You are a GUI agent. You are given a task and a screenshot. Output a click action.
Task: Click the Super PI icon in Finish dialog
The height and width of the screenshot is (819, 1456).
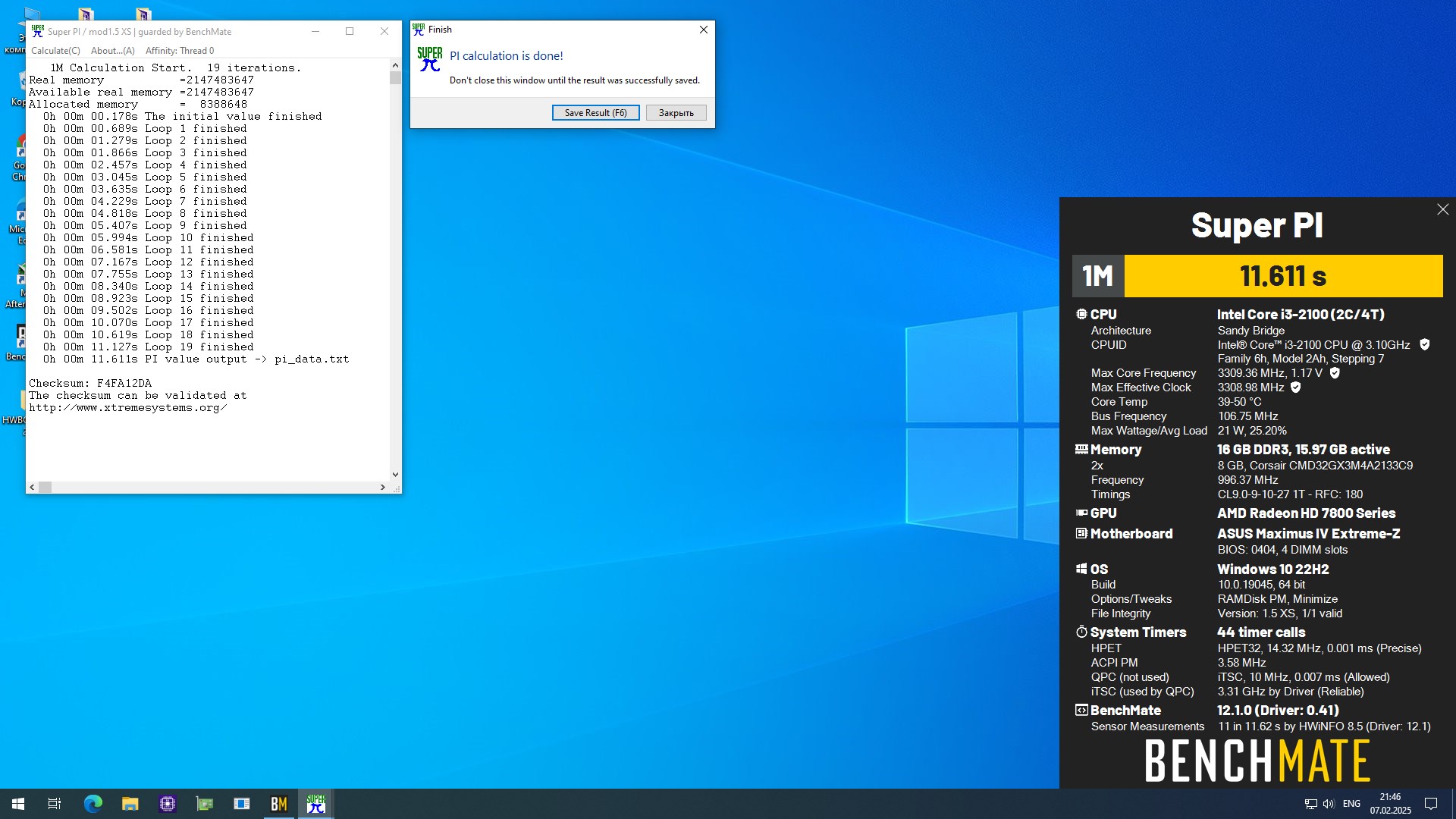[x=430, y=59]
